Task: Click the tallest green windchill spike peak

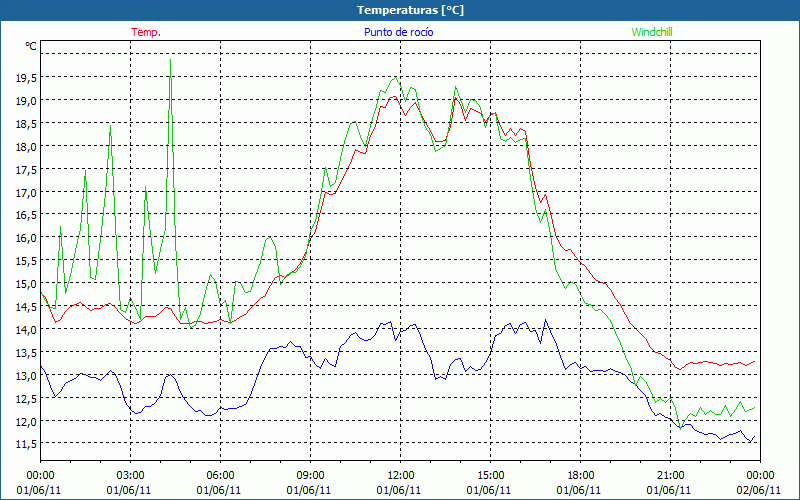Action: click(x=170, y=60)
